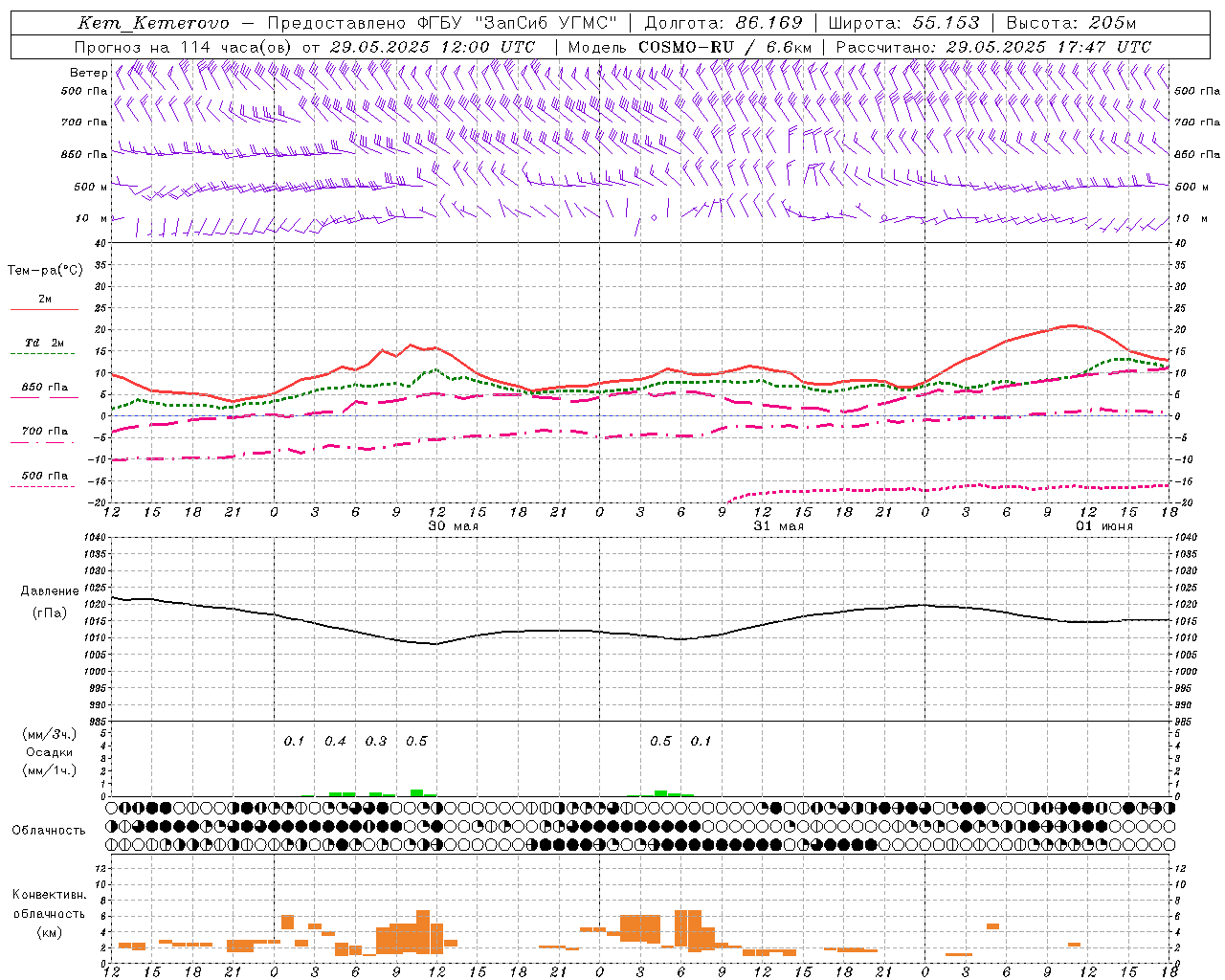Click the 'Ветер' wind panel label
Viewport: 1225px width, 980px height.
pyautogui.click(x=89, y=73)
